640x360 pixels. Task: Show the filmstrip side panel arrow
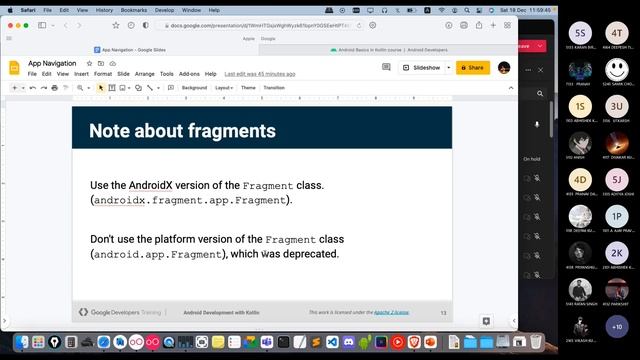(x=4, y=321)
